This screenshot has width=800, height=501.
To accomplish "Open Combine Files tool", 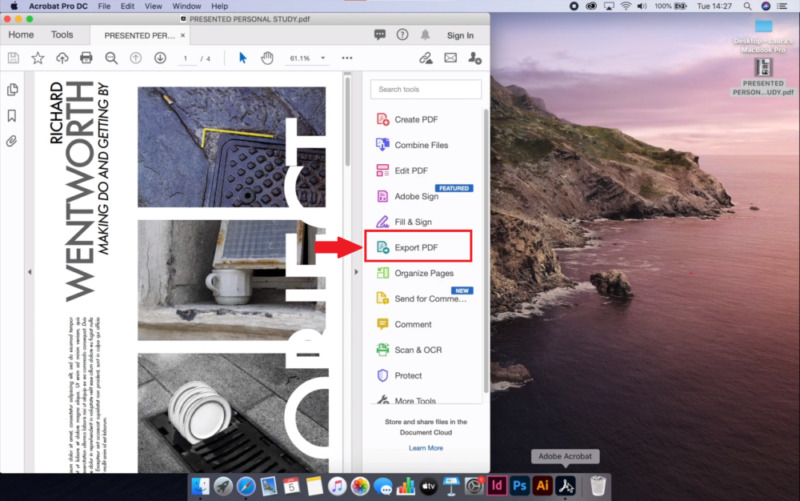I will tap(420, 145).
